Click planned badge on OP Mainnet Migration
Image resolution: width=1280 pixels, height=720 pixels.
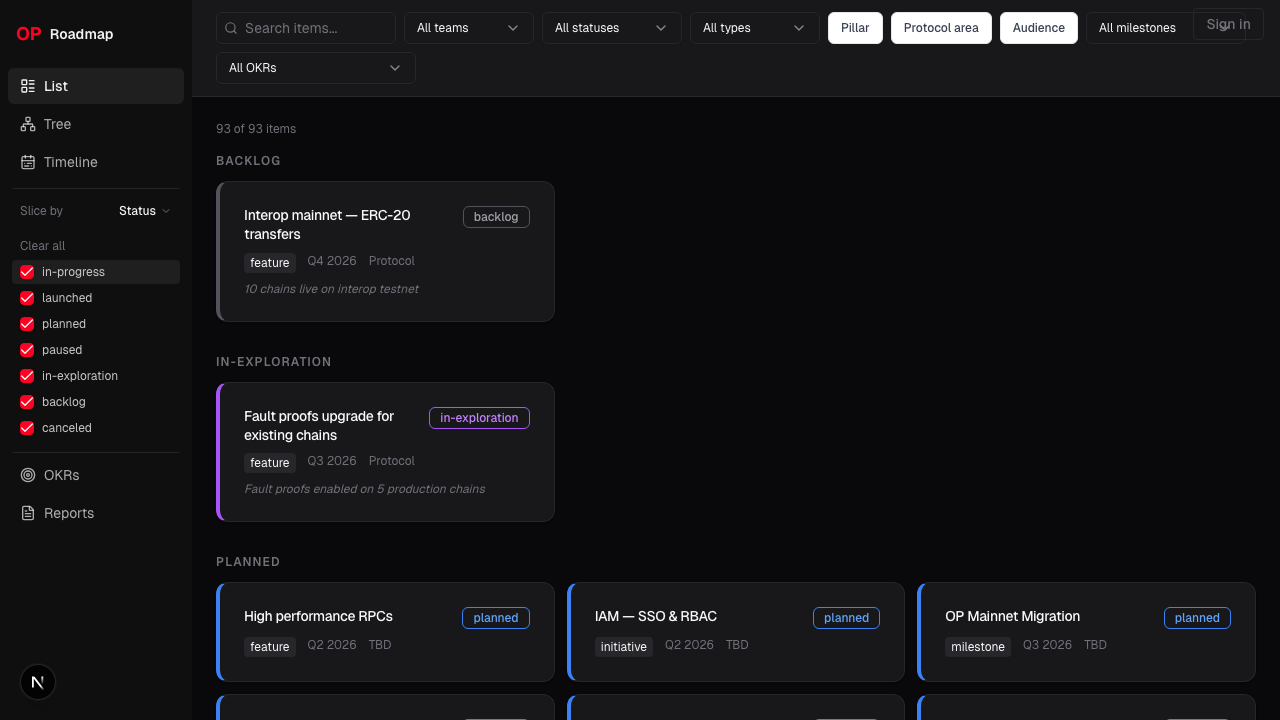(1197, 618)
